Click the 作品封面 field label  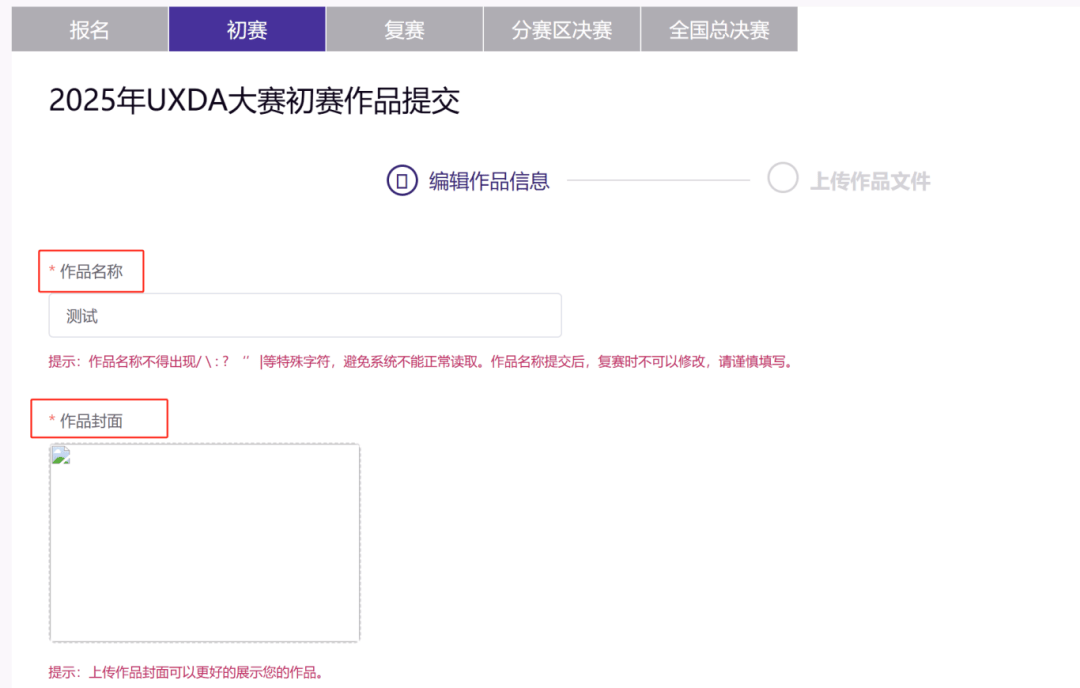pyautogui.click(x=92, y=422)
